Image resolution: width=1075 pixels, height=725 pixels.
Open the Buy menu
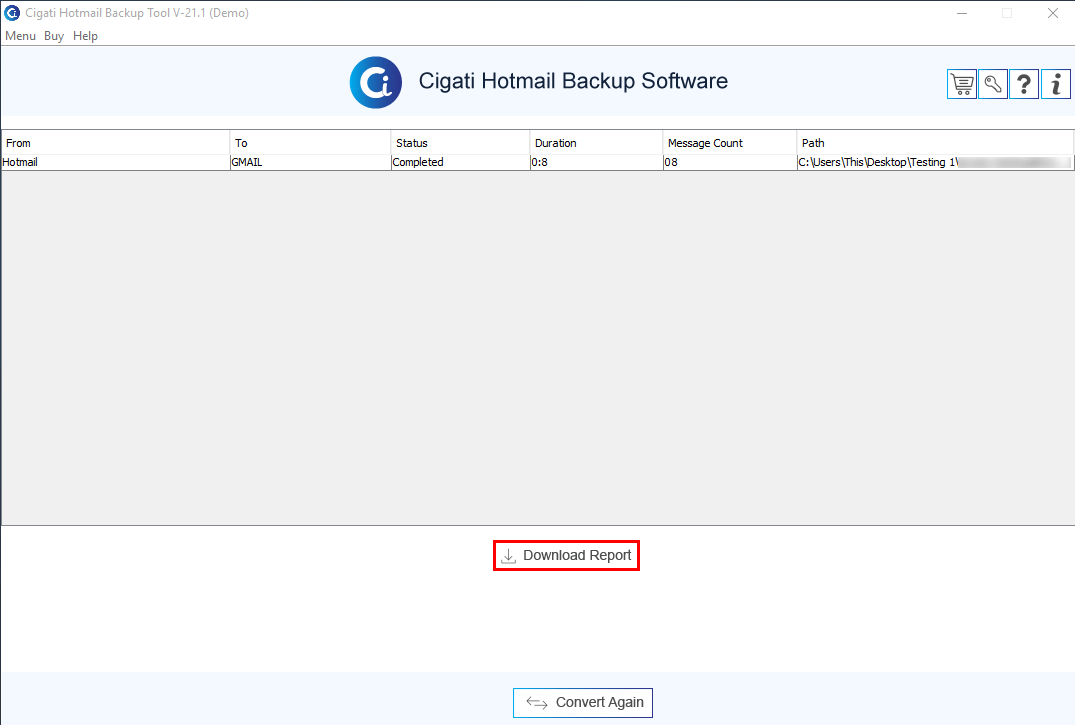[54, 36]
